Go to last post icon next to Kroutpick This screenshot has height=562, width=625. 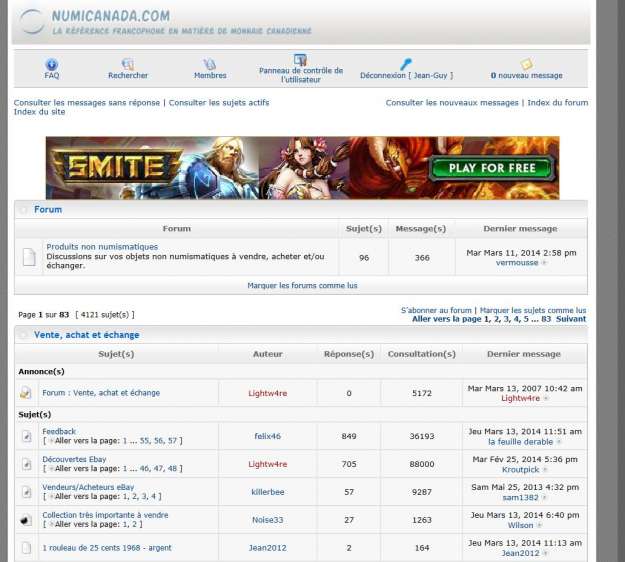pos(545,470)
